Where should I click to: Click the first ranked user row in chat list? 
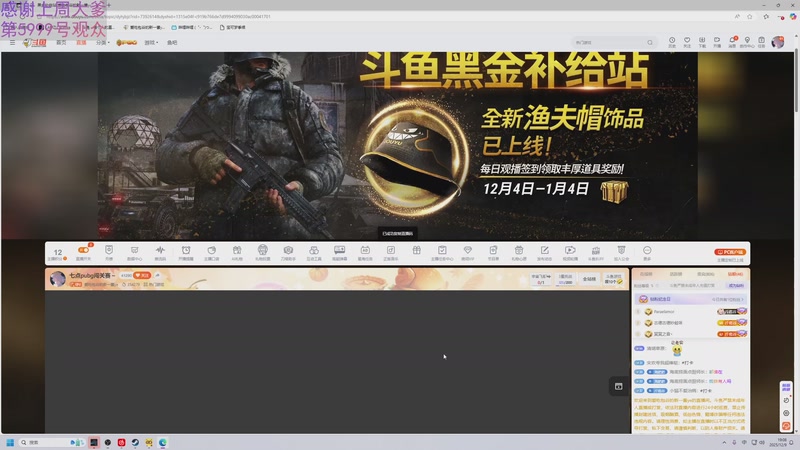(691, 311)
